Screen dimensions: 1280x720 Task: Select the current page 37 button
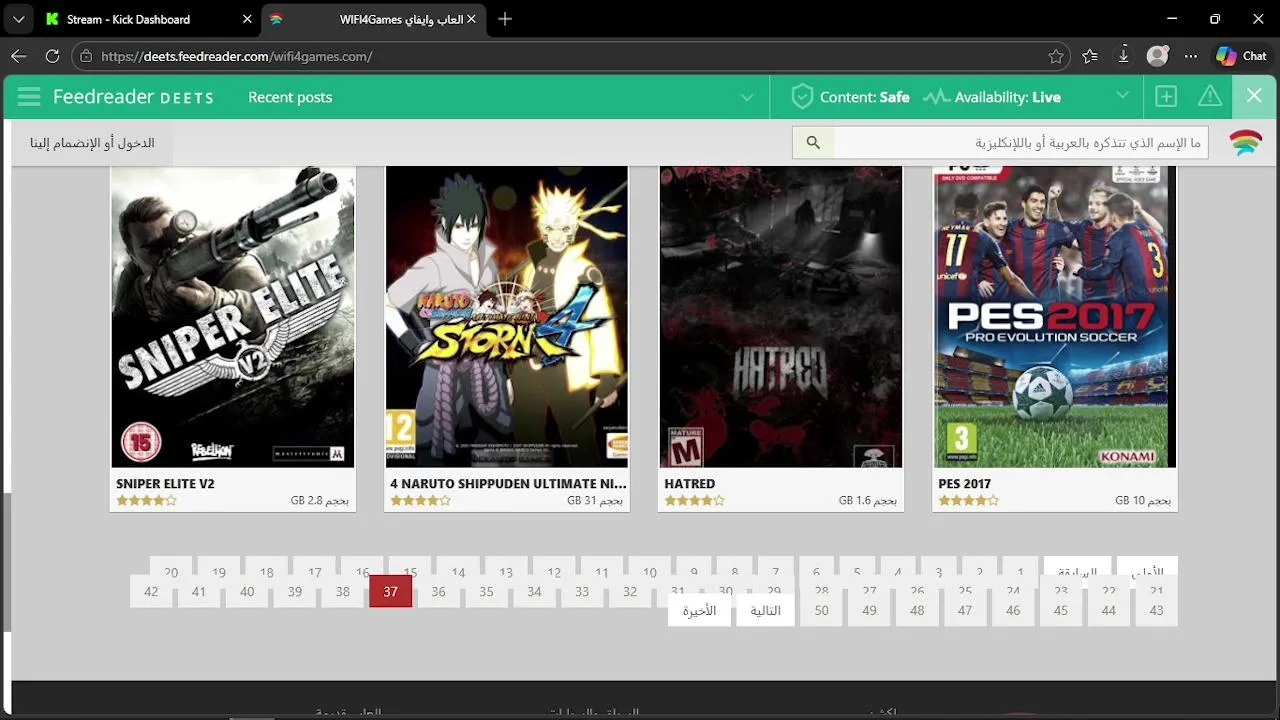[390, 591]
